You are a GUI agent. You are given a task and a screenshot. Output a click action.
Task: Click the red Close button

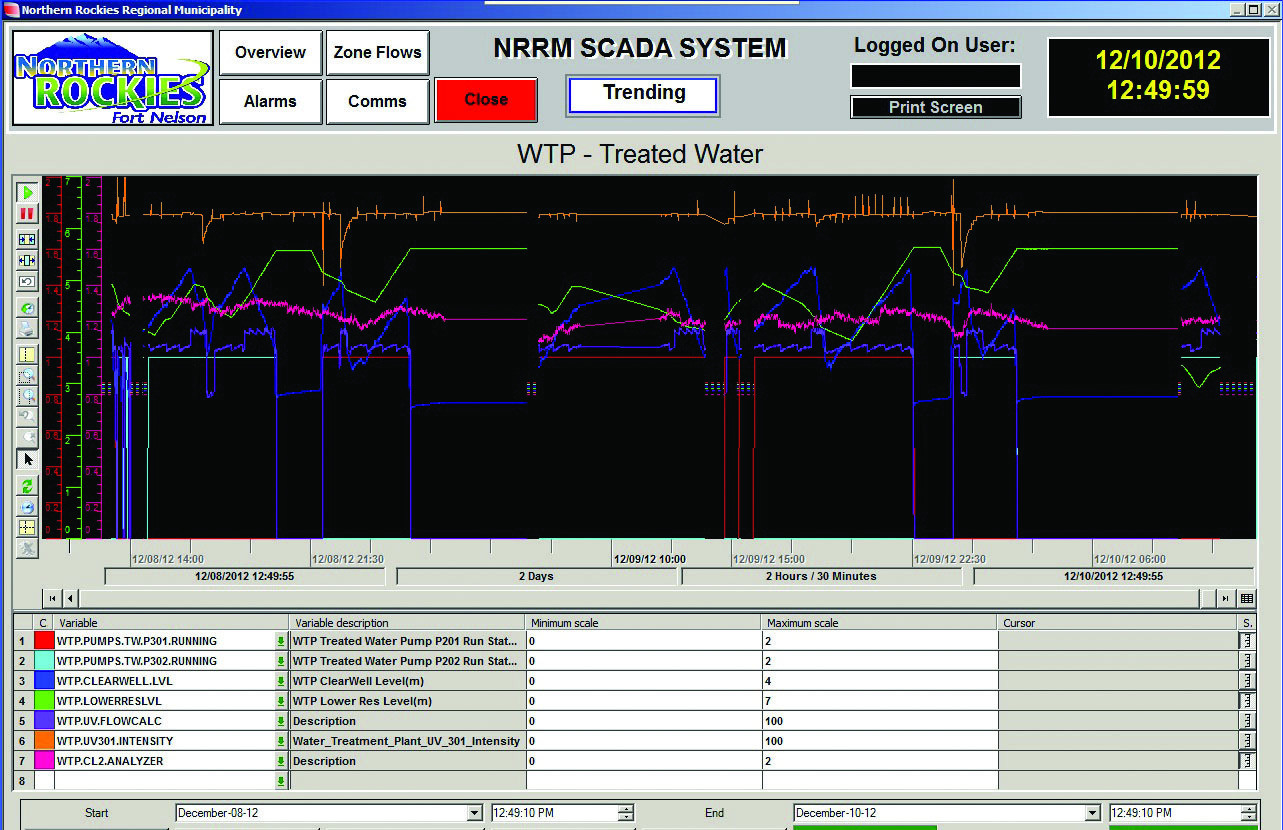point(486,100)
